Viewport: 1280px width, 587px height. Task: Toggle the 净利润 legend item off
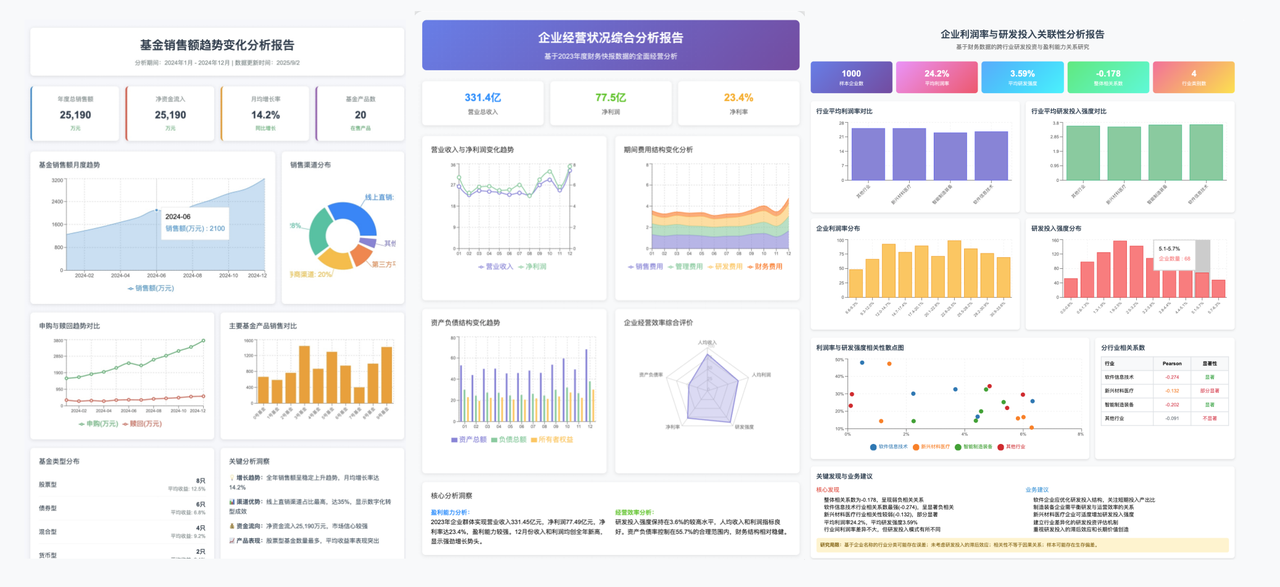(521, 267)
